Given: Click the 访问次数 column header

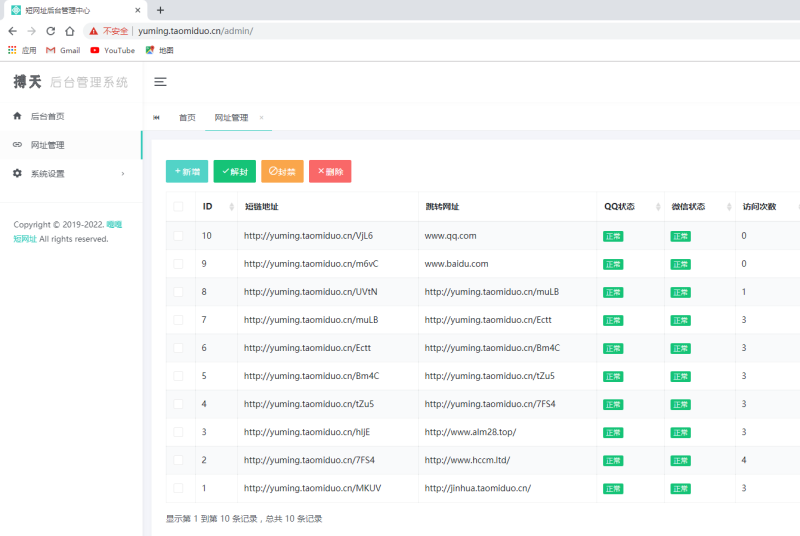Looking at the screenshot, I should tap(759, 207).
